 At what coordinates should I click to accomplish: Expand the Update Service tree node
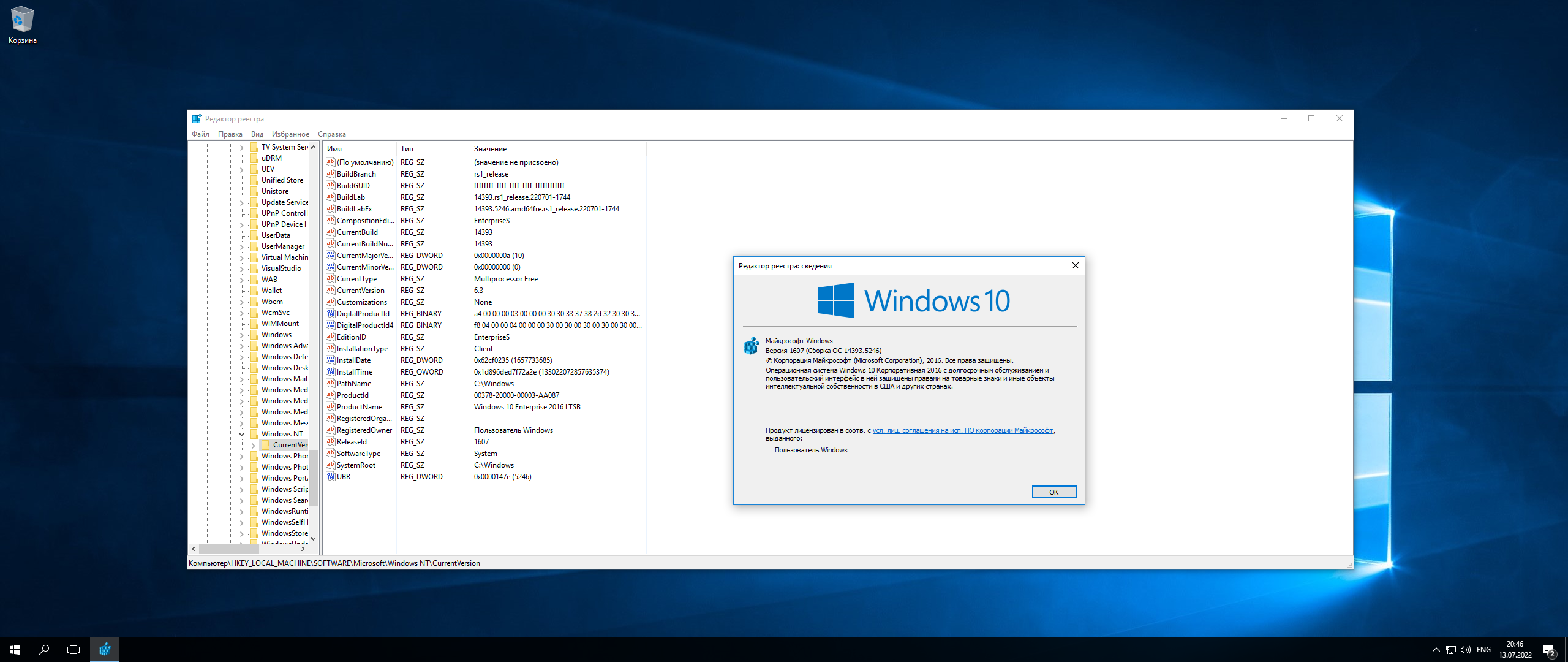(x=242, y=202)
